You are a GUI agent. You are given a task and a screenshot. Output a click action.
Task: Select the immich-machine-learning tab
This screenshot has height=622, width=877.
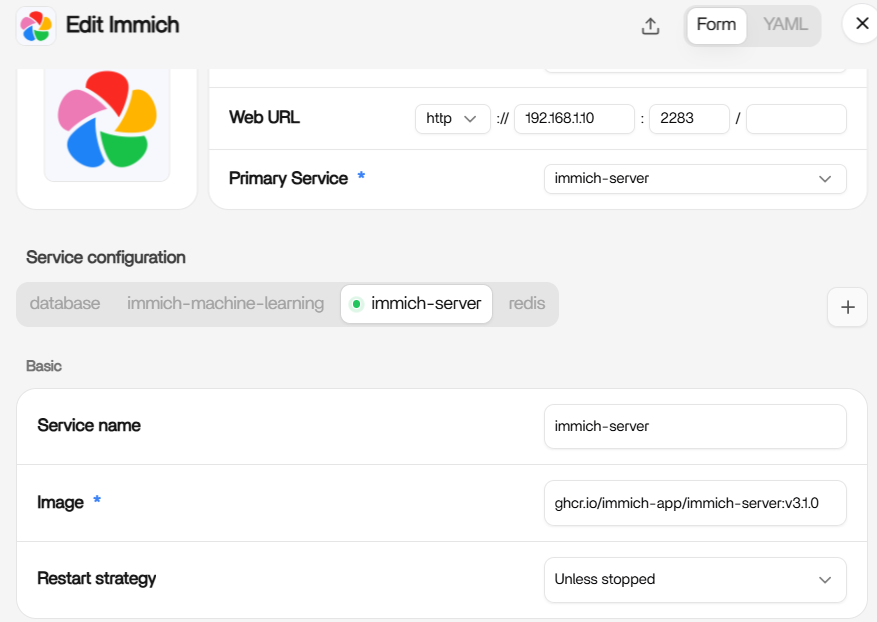225,304
